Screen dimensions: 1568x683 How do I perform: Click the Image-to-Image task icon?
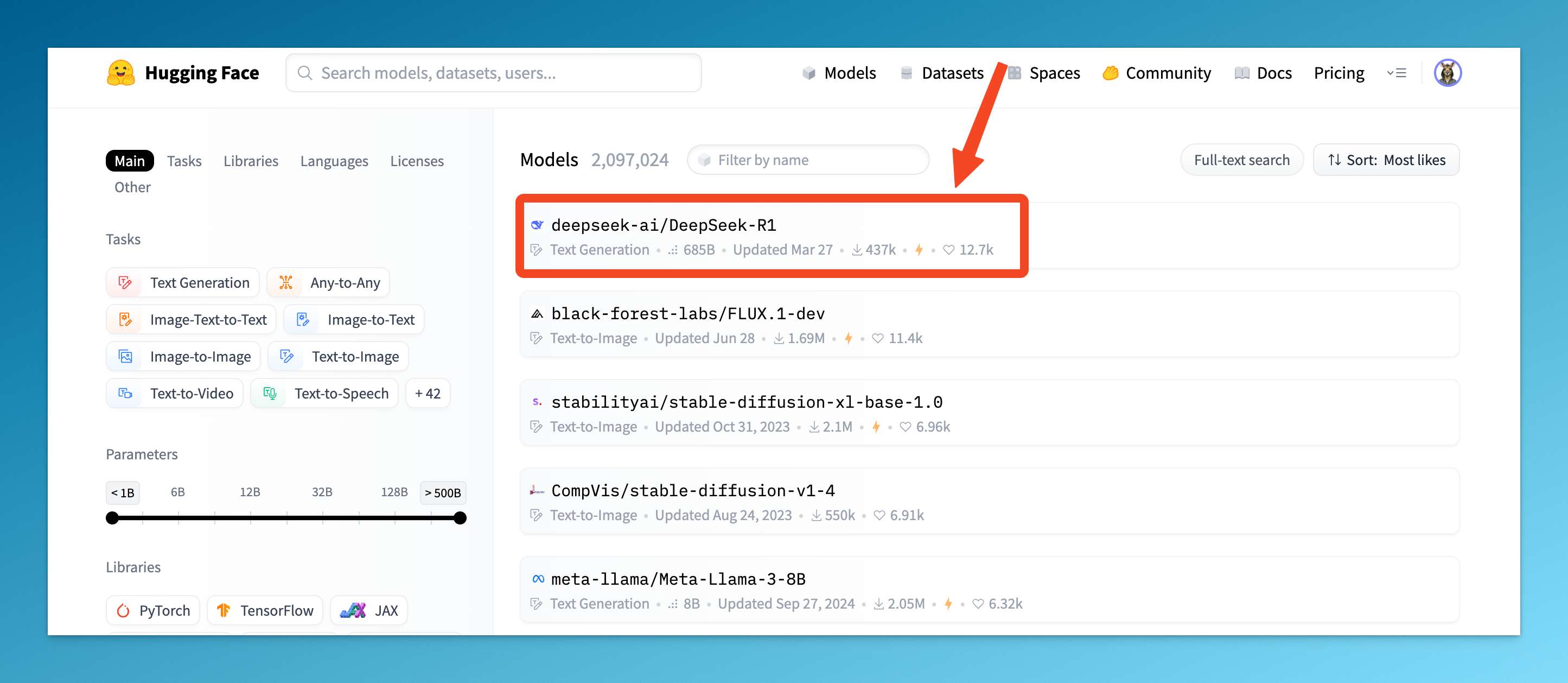point(125,356)
